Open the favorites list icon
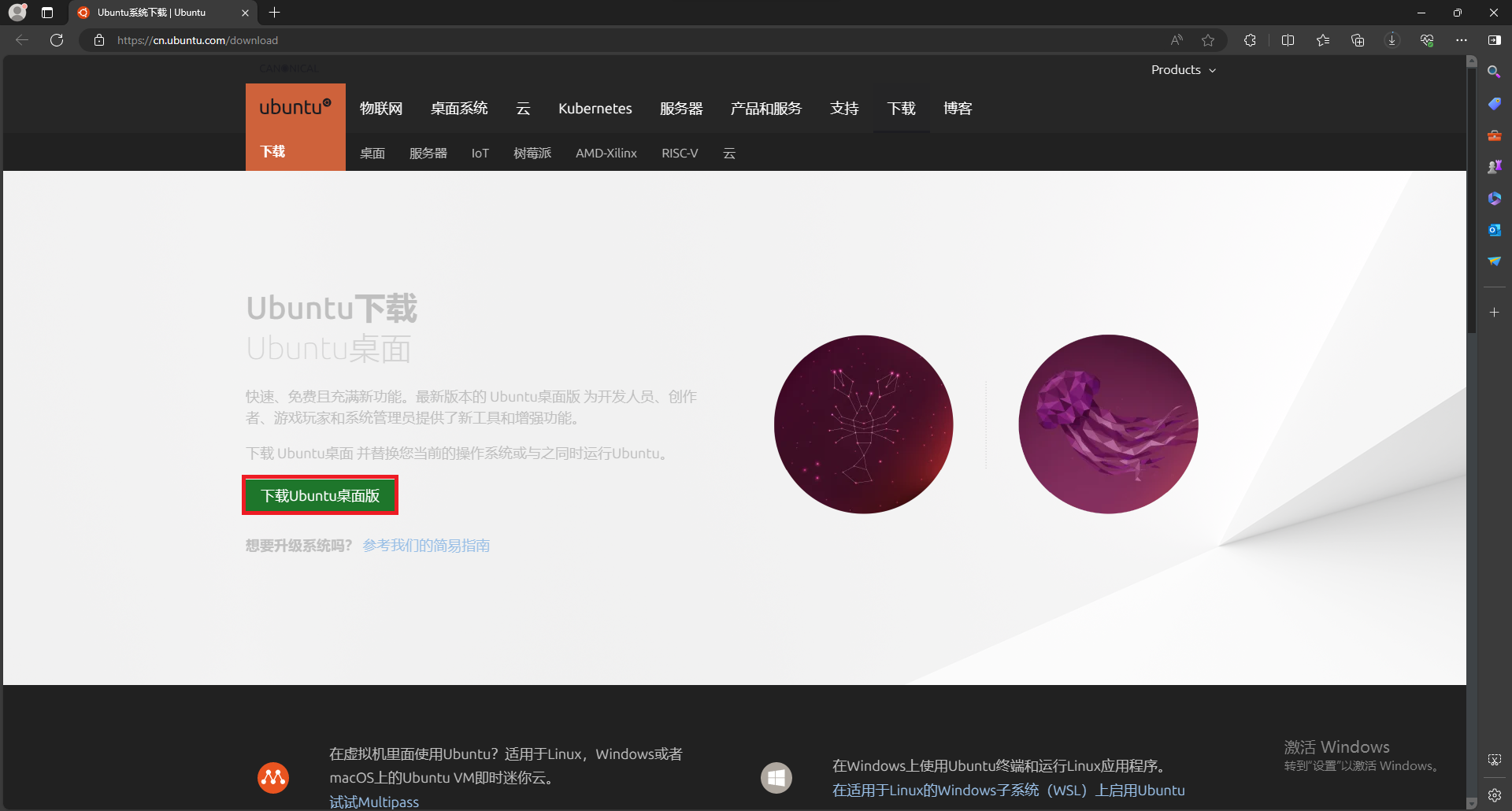Screen dimensions: 1512x811 [x=1323, y=40]
